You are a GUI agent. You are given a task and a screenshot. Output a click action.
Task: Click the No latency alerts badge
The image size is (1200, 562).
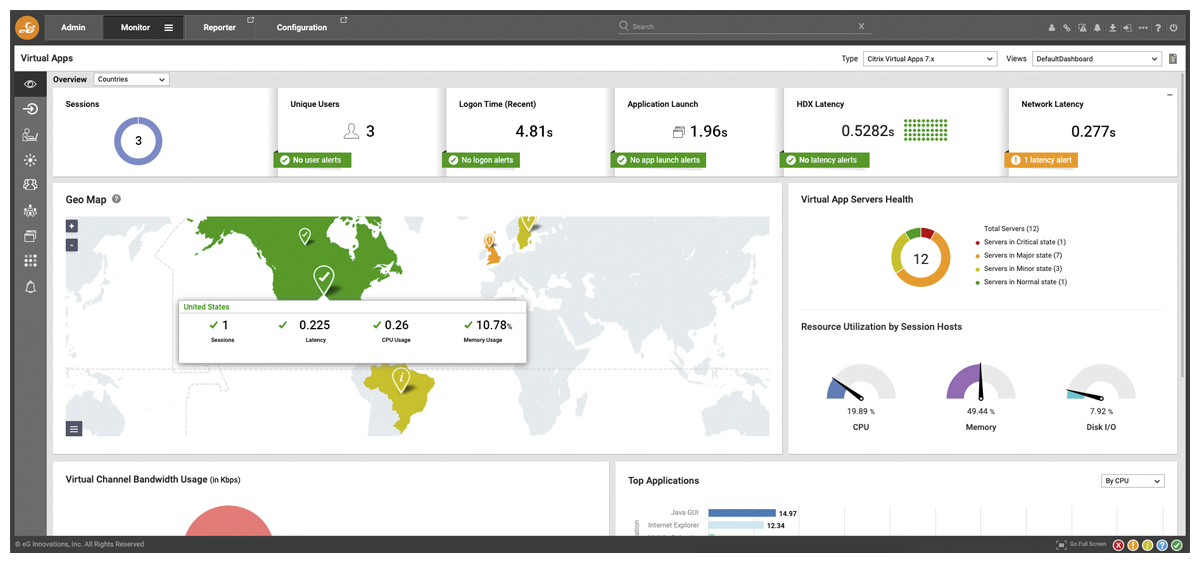[826, 160]
